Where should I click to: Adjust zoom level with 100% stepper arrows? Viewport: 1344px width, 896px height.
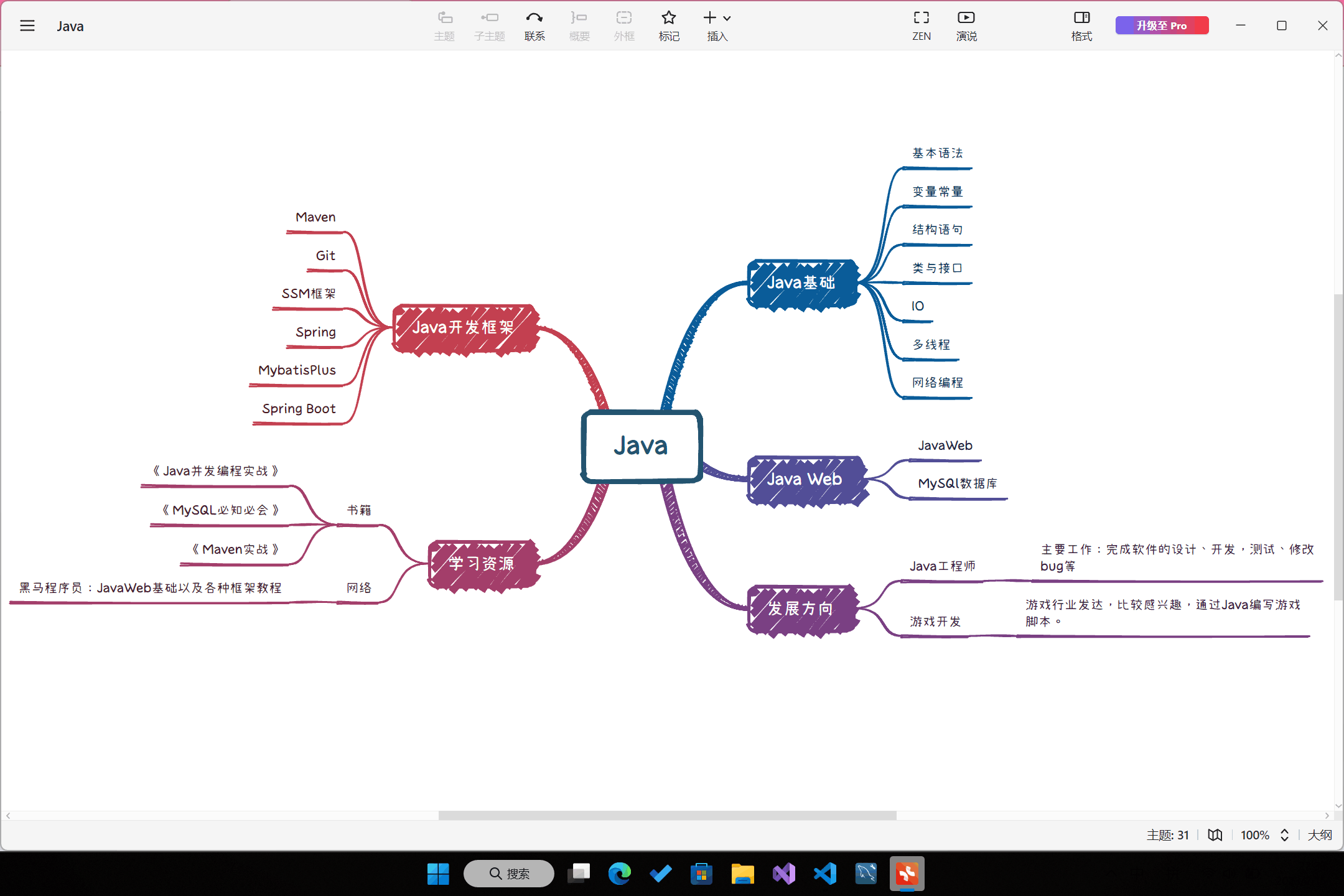click(x=1284, y=835)
